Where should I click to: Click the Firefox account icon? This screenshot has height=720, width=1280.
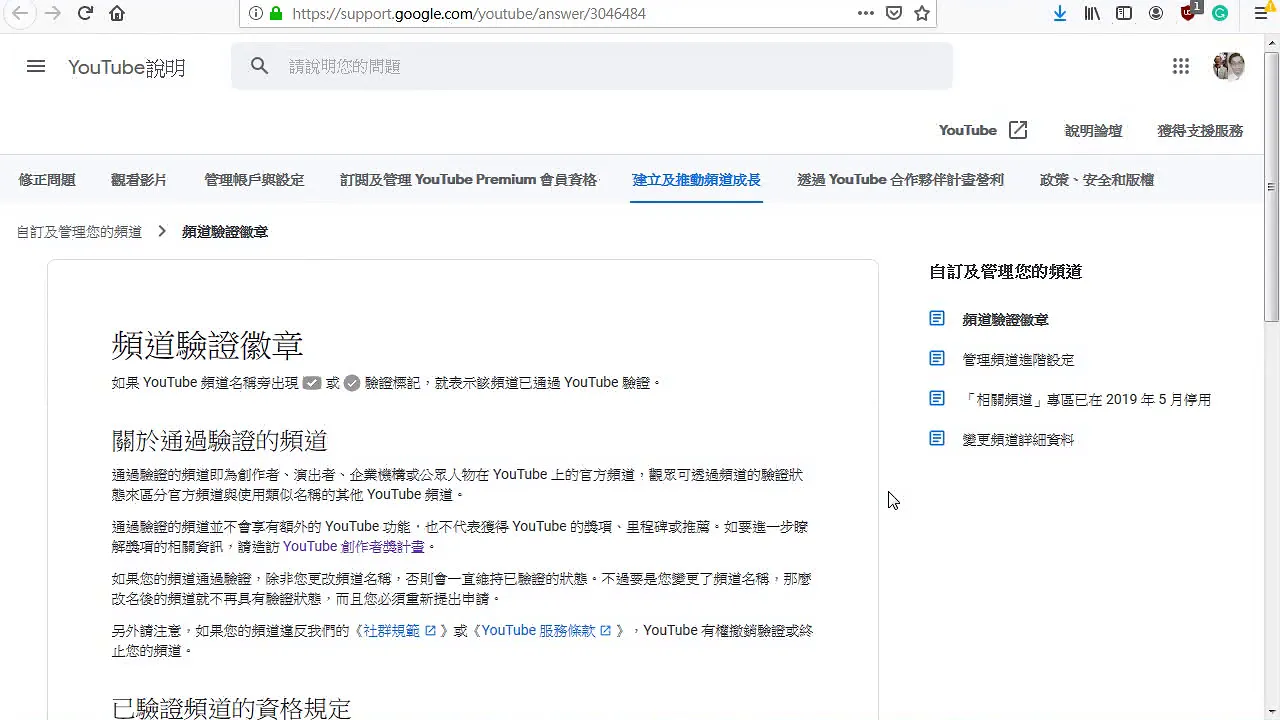1156,13
